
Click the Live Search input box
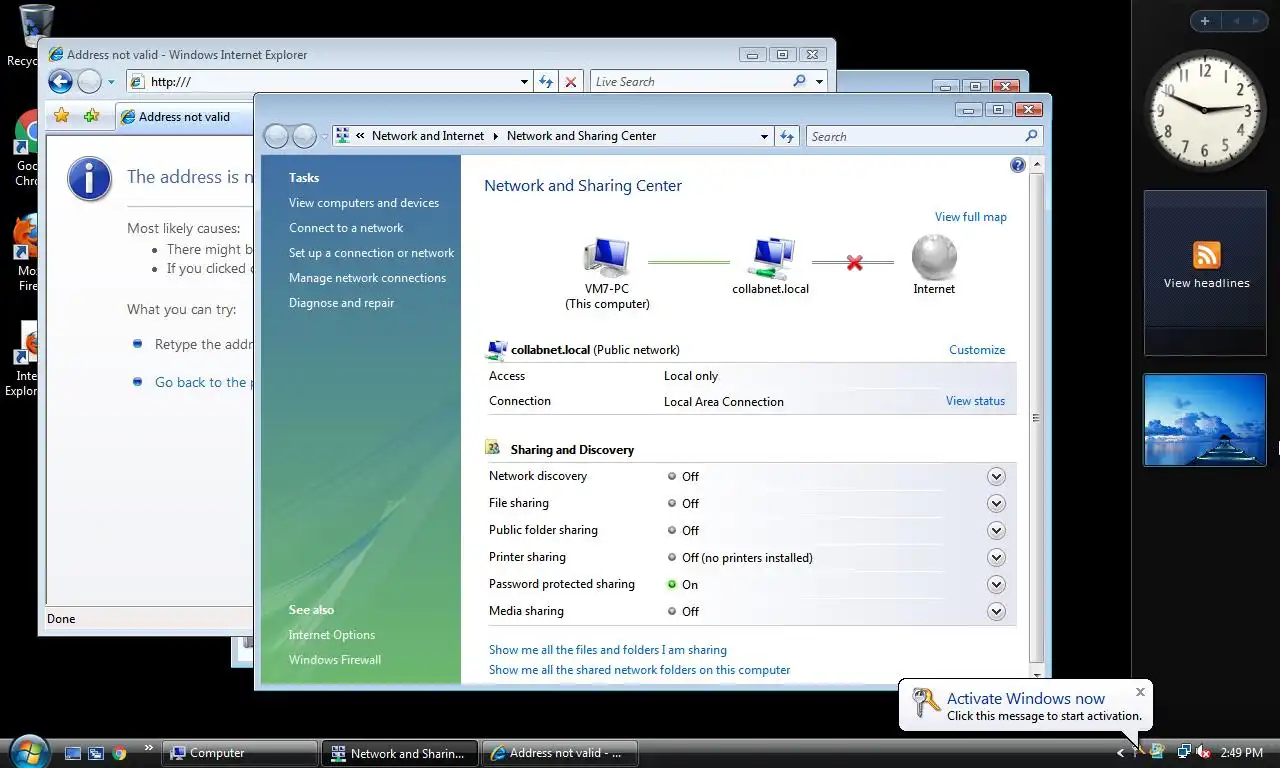690,82
